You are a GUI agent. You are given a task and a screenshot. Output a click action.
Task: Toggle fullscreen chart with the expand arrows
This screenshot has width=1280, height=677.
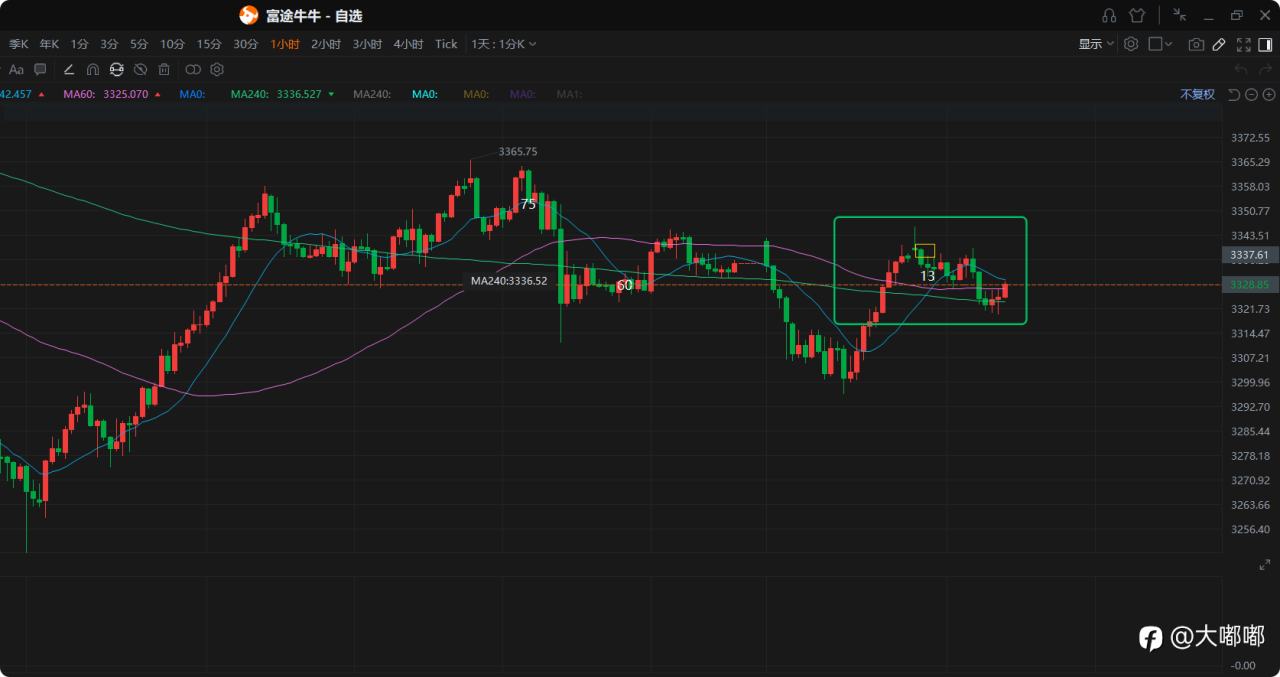coord(1244,44)
